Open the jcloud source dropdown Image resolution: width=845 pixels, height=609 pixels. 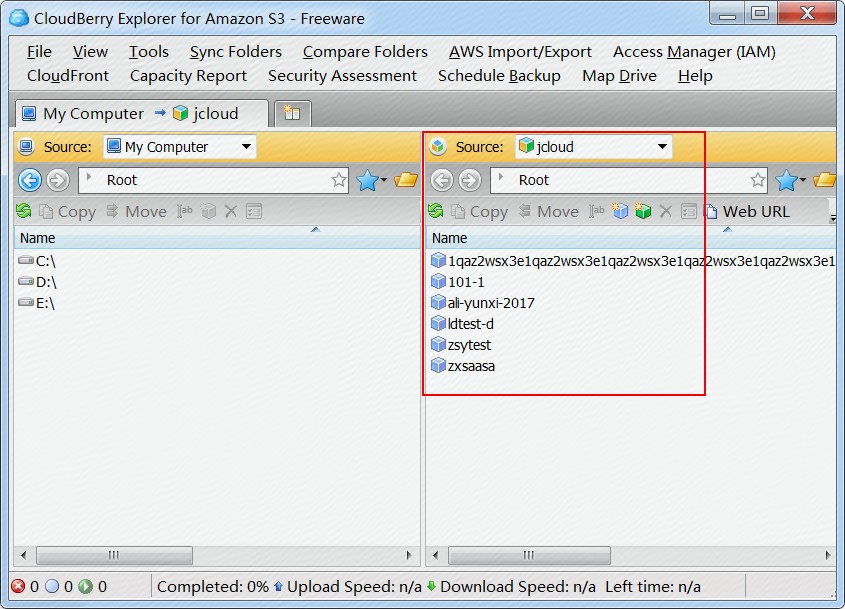click(662, 147)
